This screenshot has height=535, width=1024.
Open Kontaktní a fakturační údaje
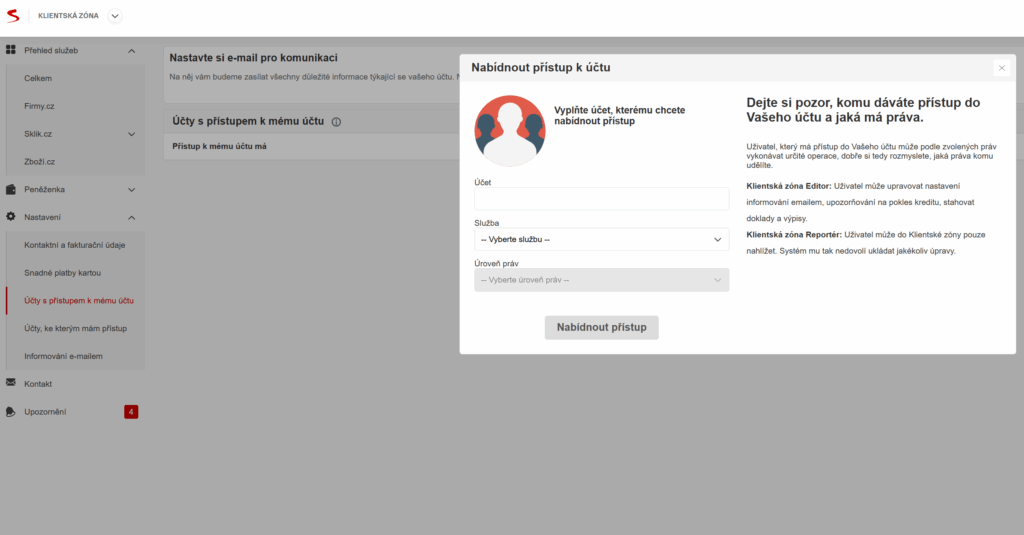click(74, 245)
